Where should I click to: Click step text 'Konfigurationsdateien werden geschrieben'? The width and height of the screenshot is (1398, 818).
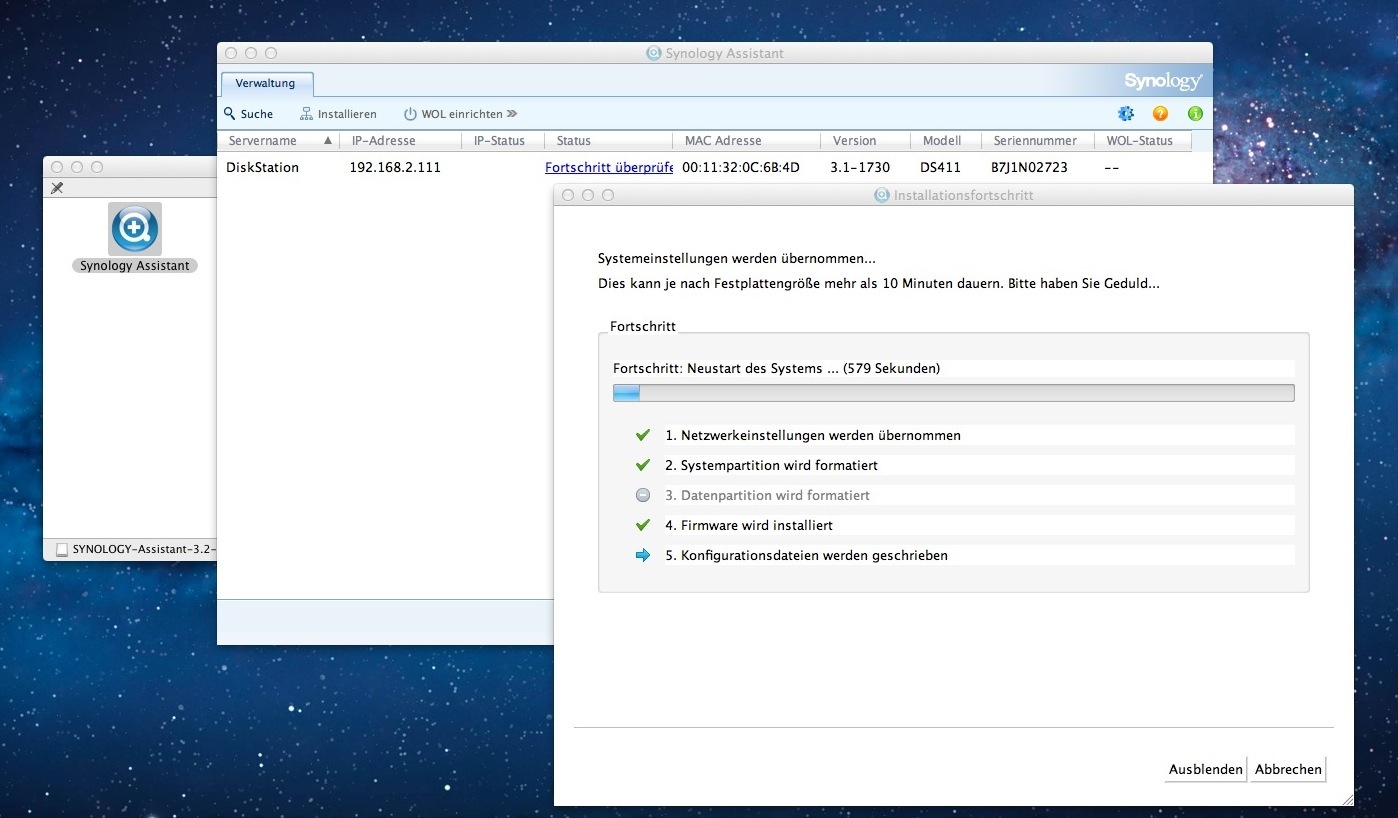tap(814, 555)
